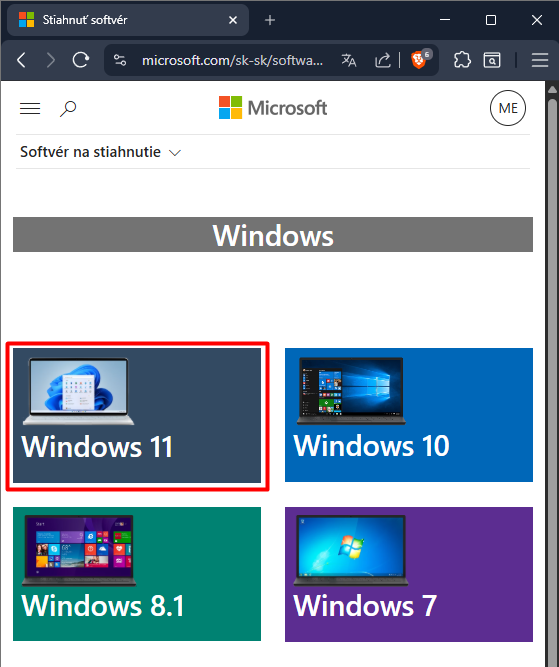
Task: Click the Windows 10 laptop image
Action: tap(351, 391)
